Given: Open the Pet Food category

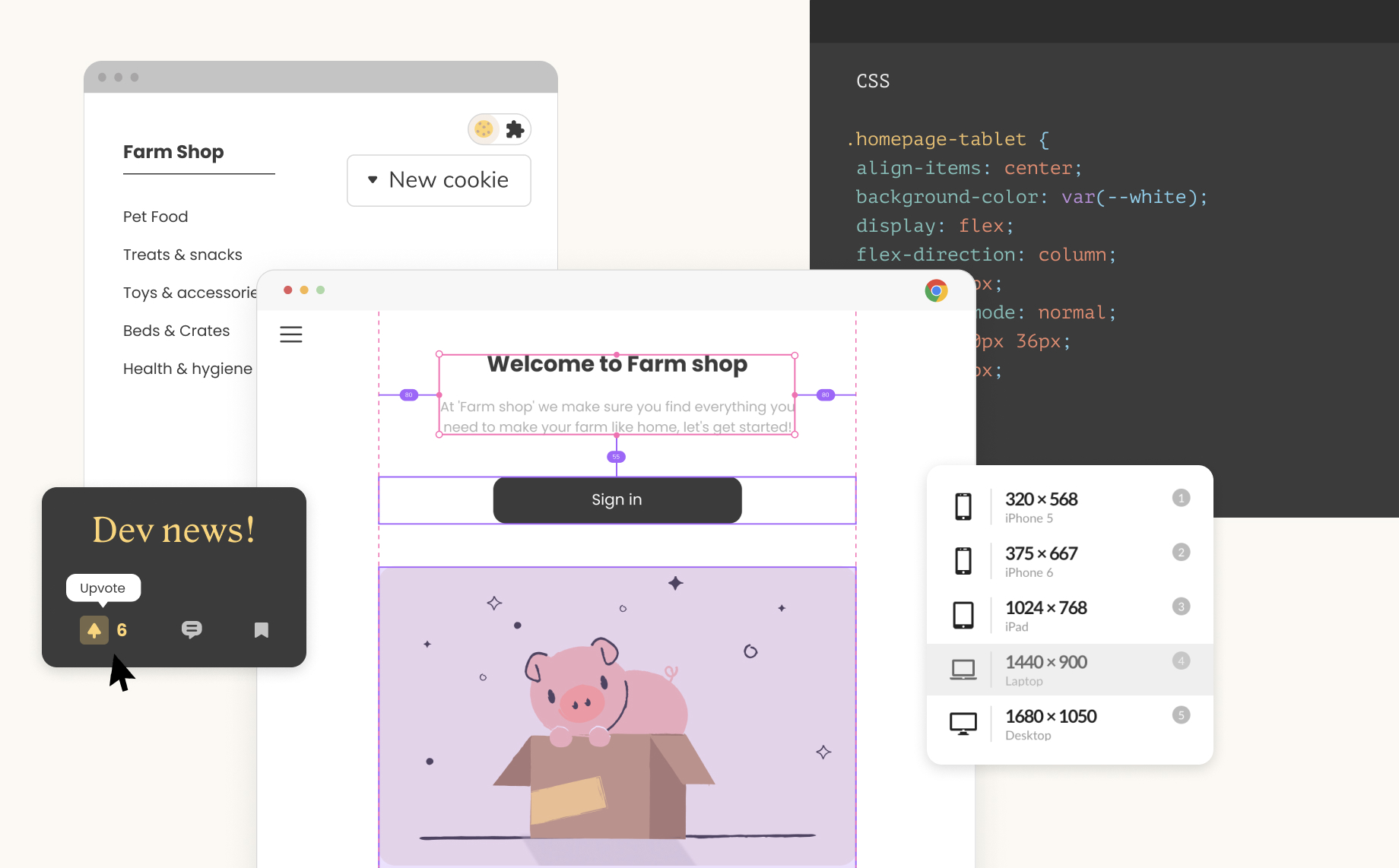Looking at the screenshot, I should tap(155, 217).
